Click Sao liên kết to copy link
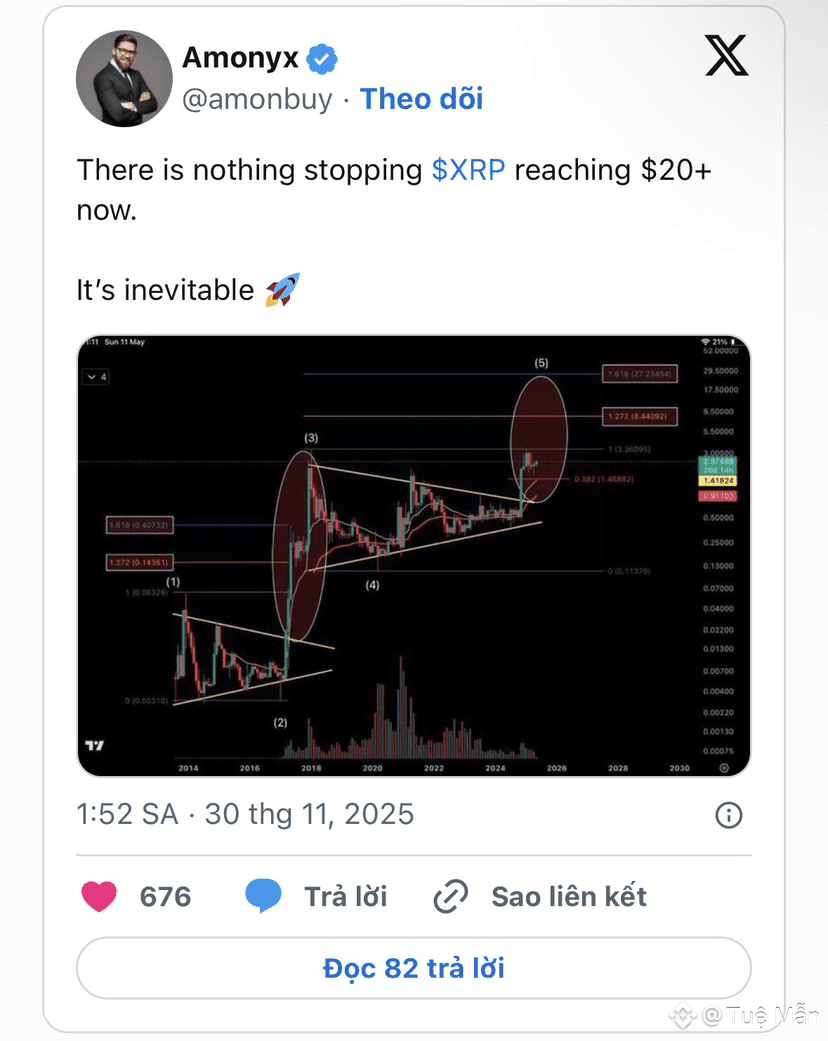The width and height of the screenshot is (828, 1041). click(x=568, y=896)
